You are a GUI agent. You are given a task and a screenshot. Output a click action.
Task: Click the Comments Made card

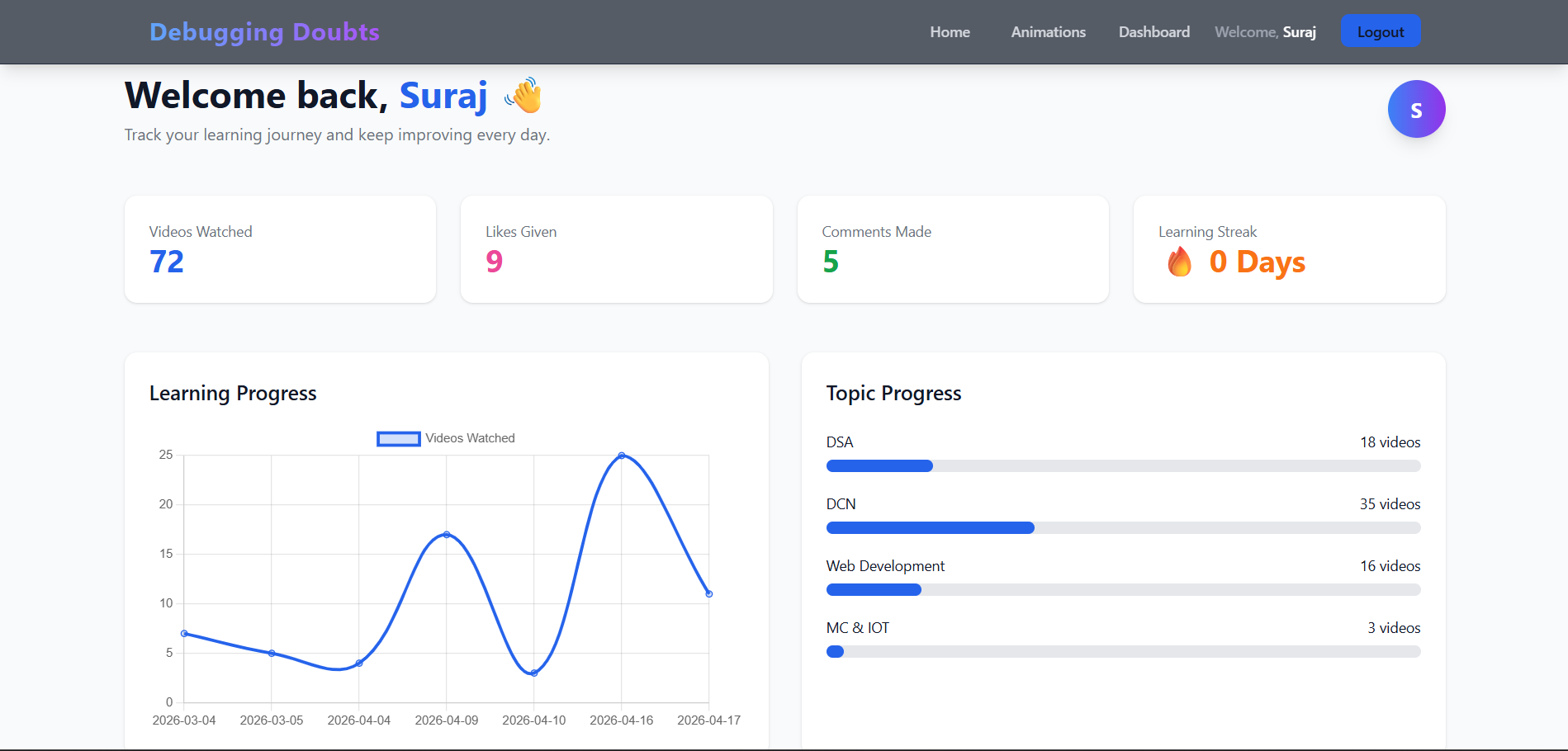click(x=952, y=248)
